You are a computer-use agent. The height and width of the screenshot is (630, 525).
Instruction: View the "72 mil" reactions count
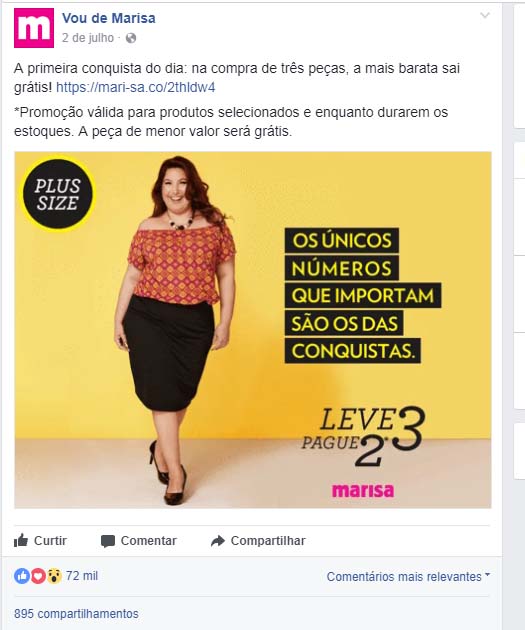[x=82, y=576]
